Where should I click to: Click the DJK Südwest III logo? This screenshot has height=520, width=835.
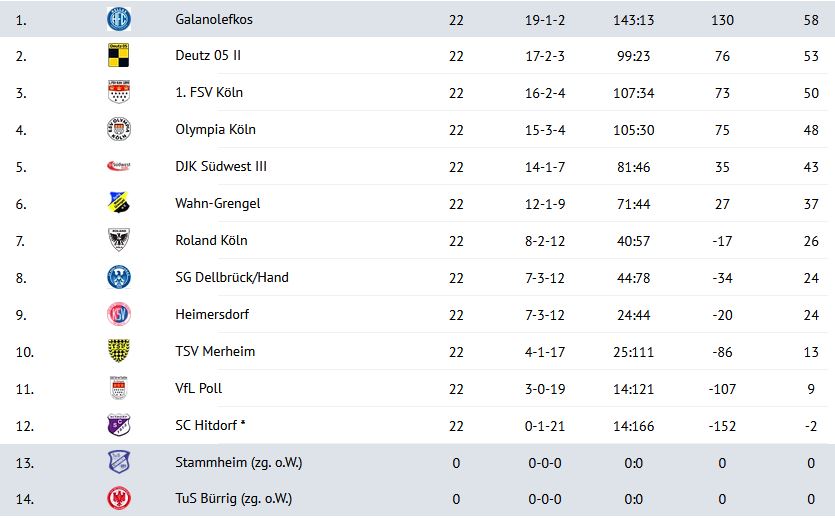point(119,166)
